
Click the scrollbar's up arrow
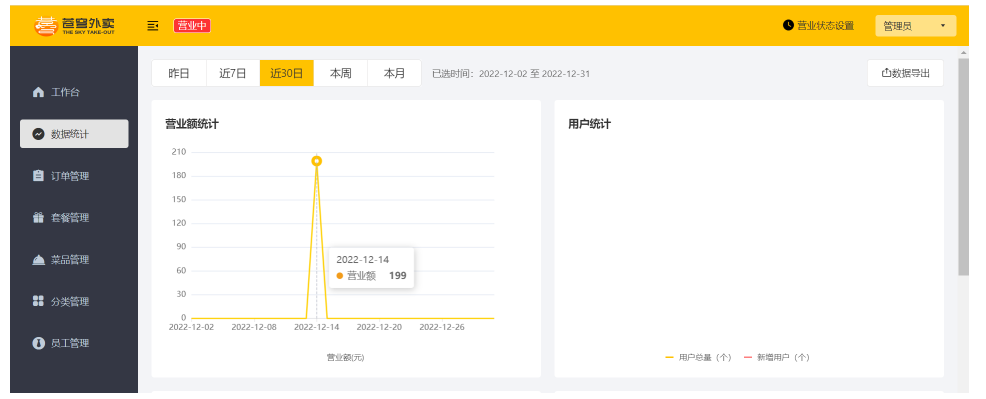[x=963, y=53]
